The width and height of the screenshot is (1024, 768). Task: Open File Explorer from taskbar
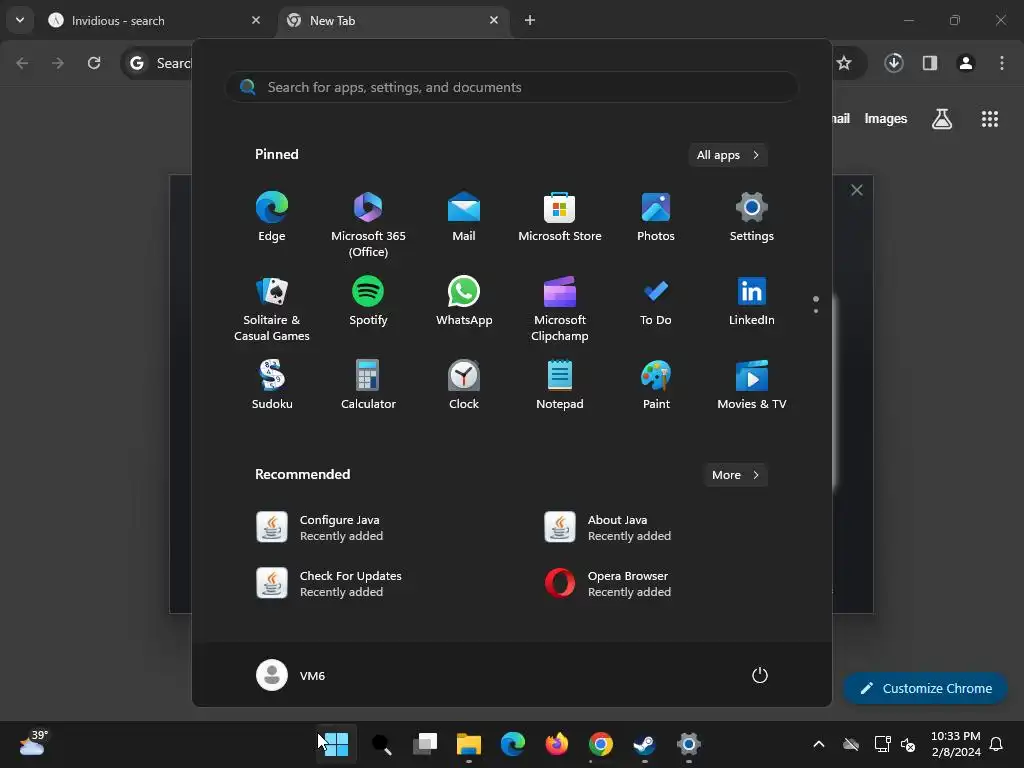click(x=469, y=744)
